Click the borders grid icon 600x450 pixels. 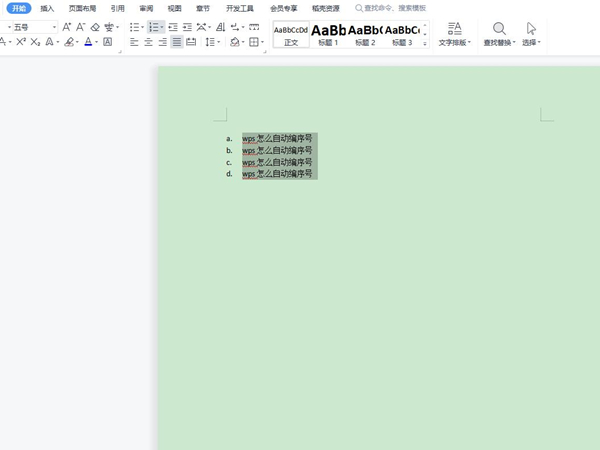click(x=254, y=42)
